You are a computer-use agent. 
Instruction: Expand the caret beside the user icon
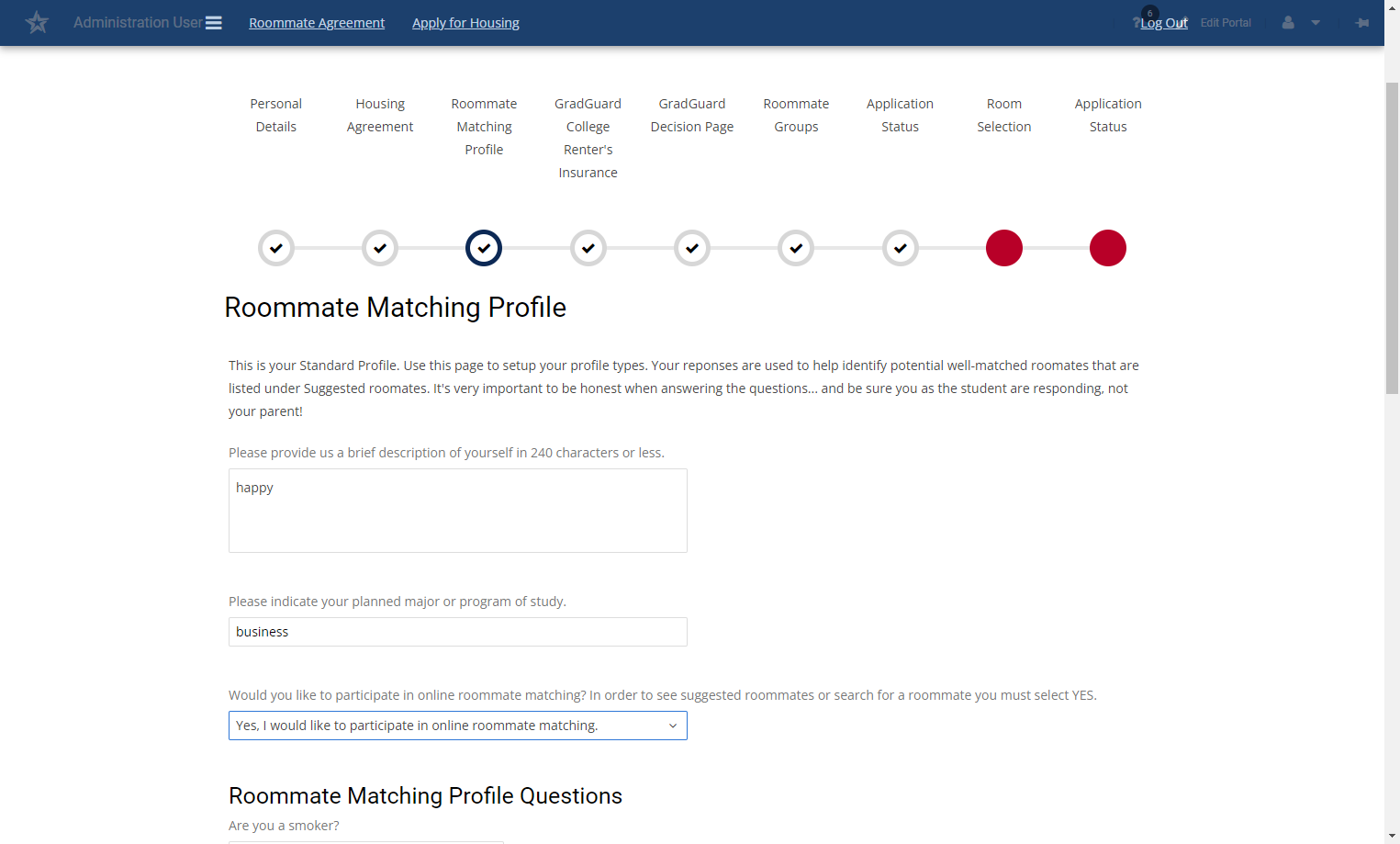click(1316, 23)
